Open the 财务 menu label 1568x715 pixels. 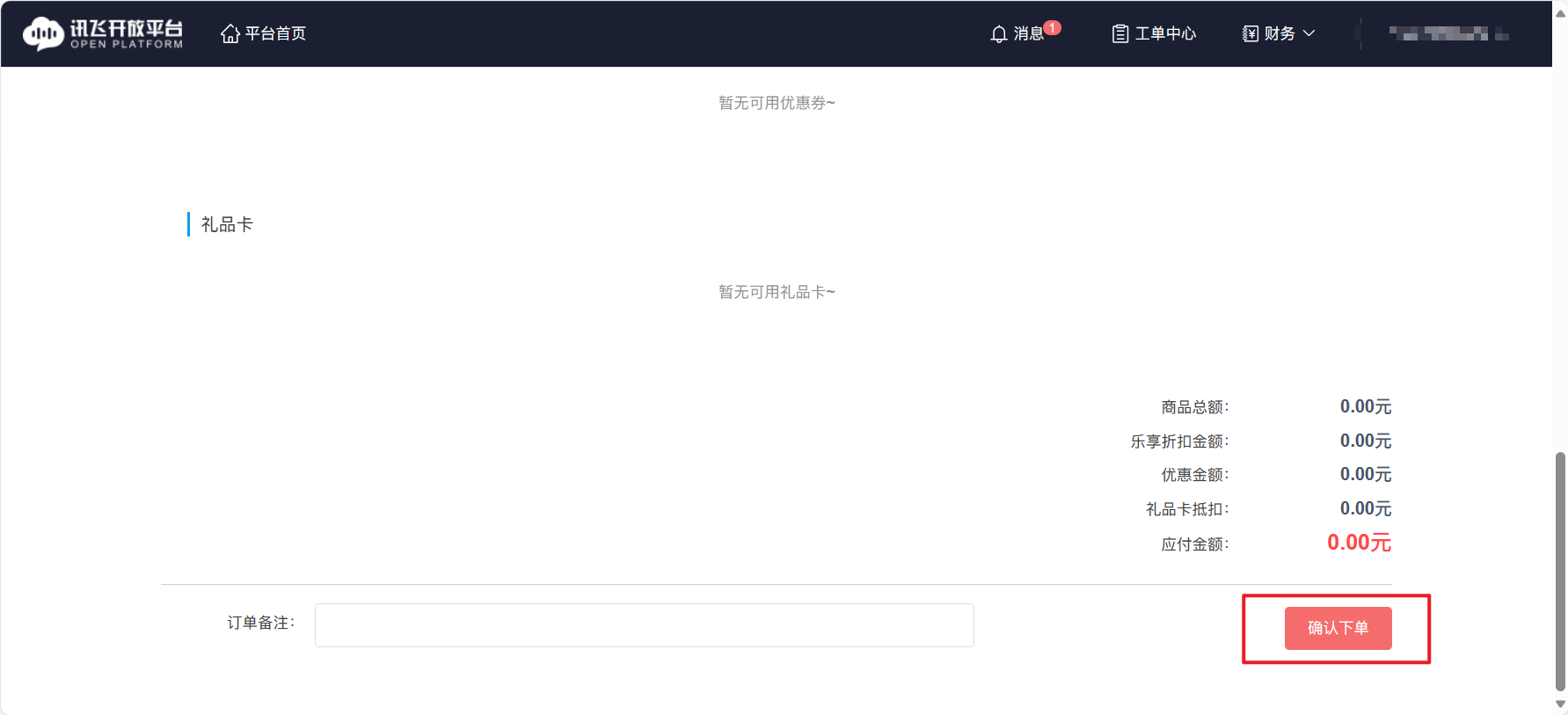1280,33
